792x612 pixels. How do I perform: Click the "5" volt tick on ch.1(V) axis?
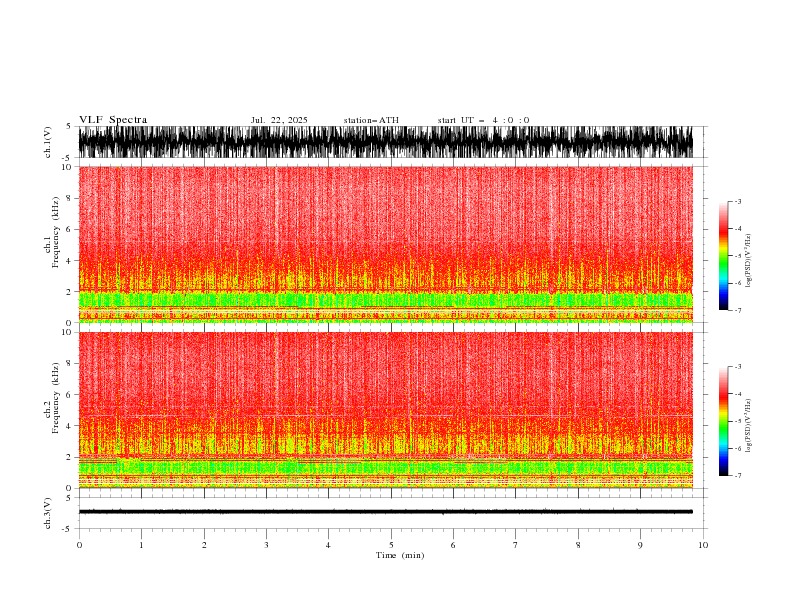(69, 126)
